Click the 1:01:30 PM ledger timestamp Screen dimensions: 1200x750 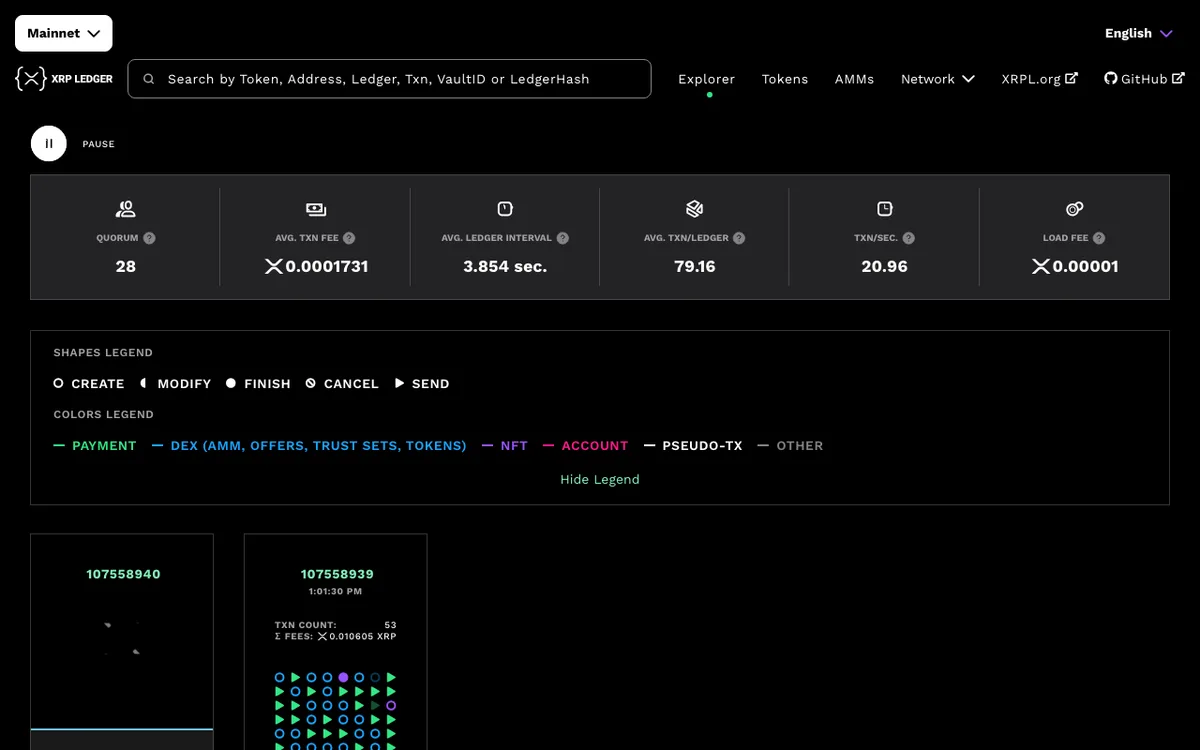tap(336, 592)
